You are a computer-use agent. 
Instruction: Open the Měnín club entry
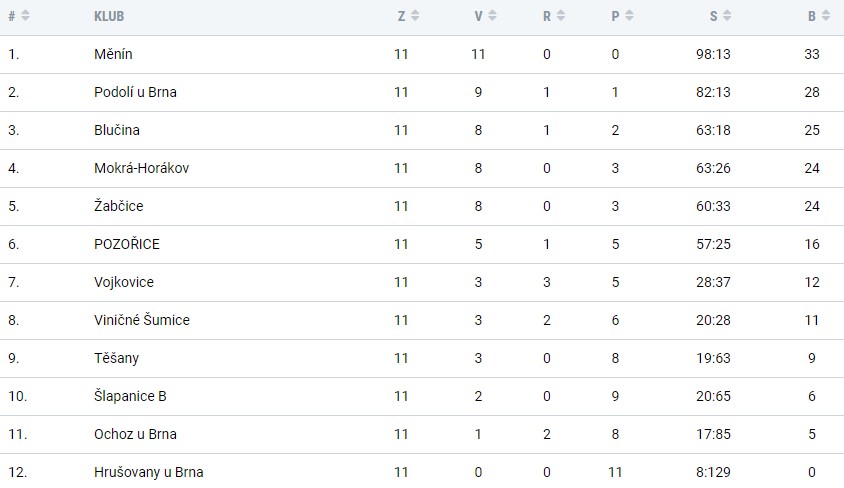pyautogui.click(x=113, y=54)
